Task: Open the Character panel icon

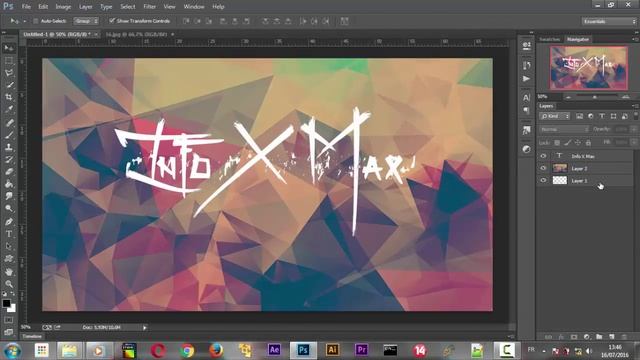Action: [526, 98]
